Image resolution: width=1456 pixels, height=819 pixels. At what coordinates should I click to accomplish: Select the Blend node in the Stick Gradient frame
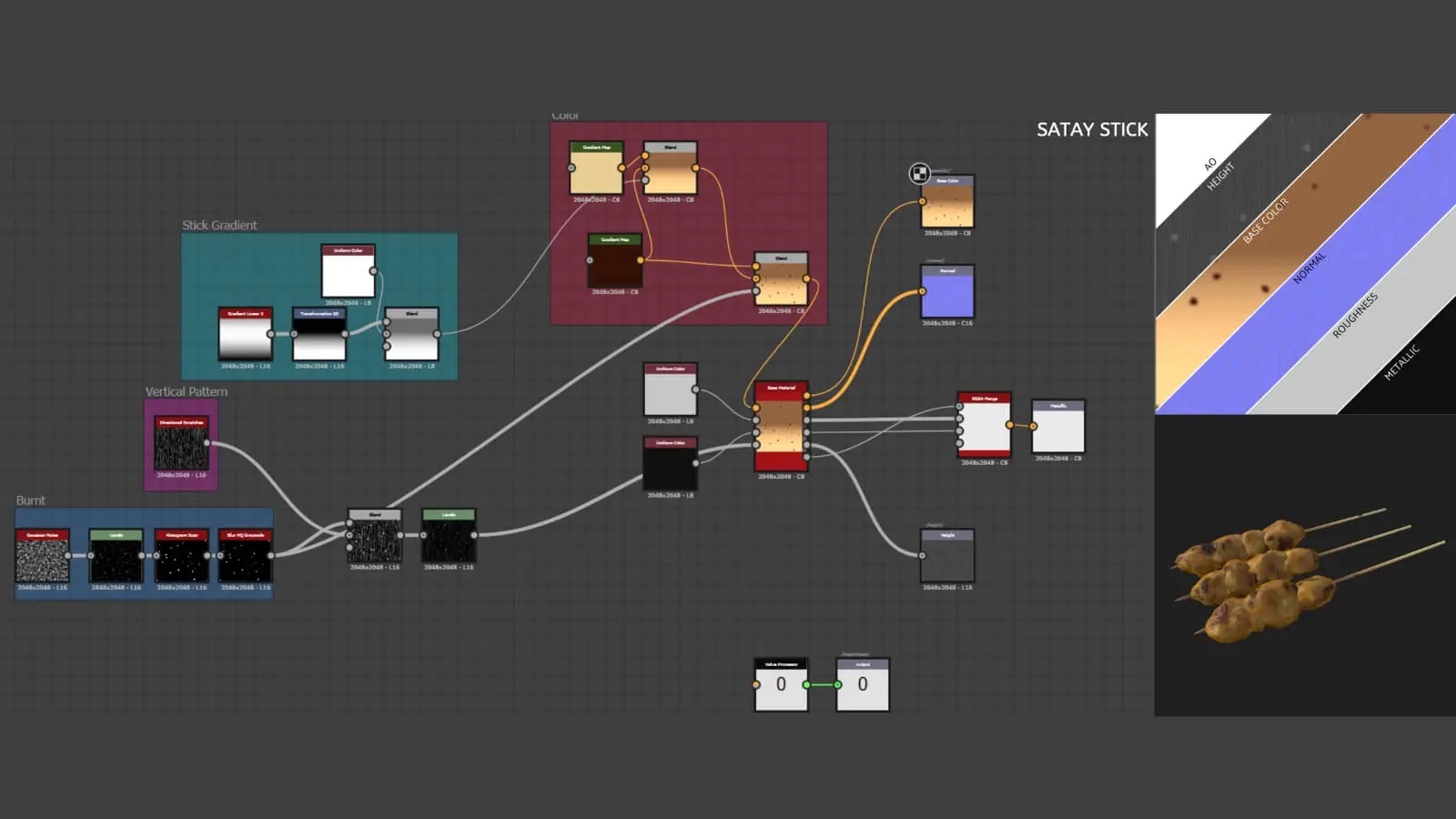(411, 334)
